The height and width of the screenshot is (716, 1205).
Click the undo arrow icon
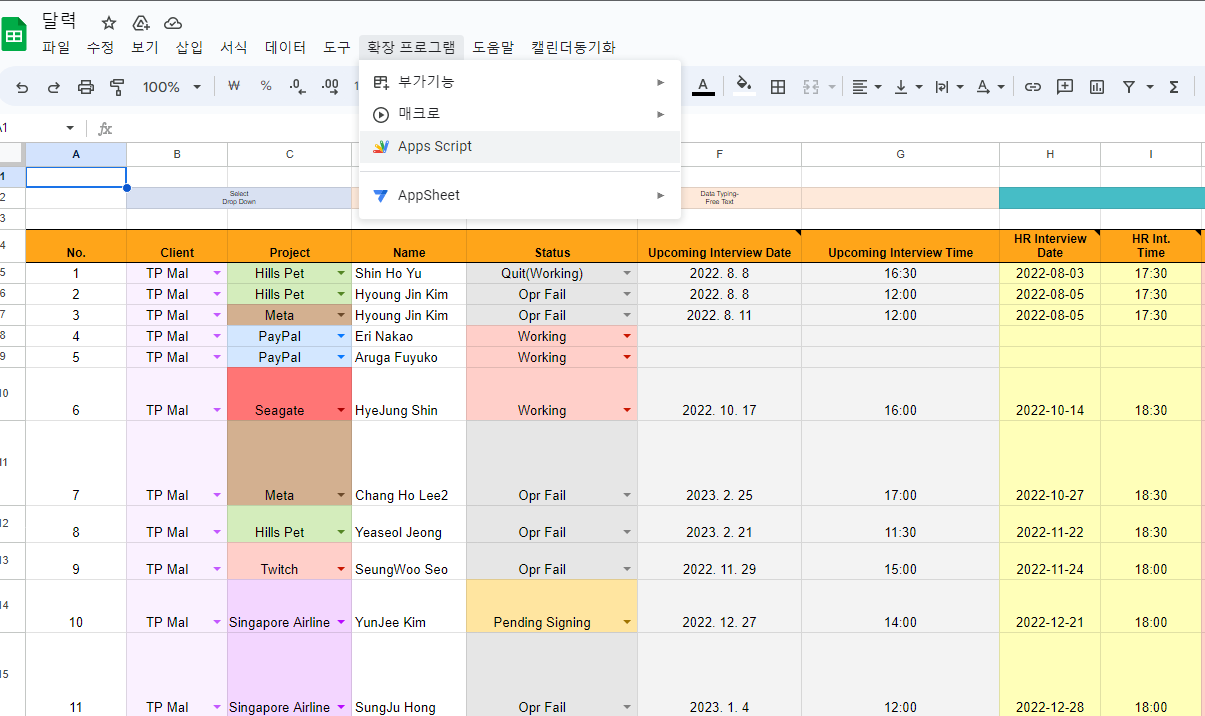coord(22,87)
